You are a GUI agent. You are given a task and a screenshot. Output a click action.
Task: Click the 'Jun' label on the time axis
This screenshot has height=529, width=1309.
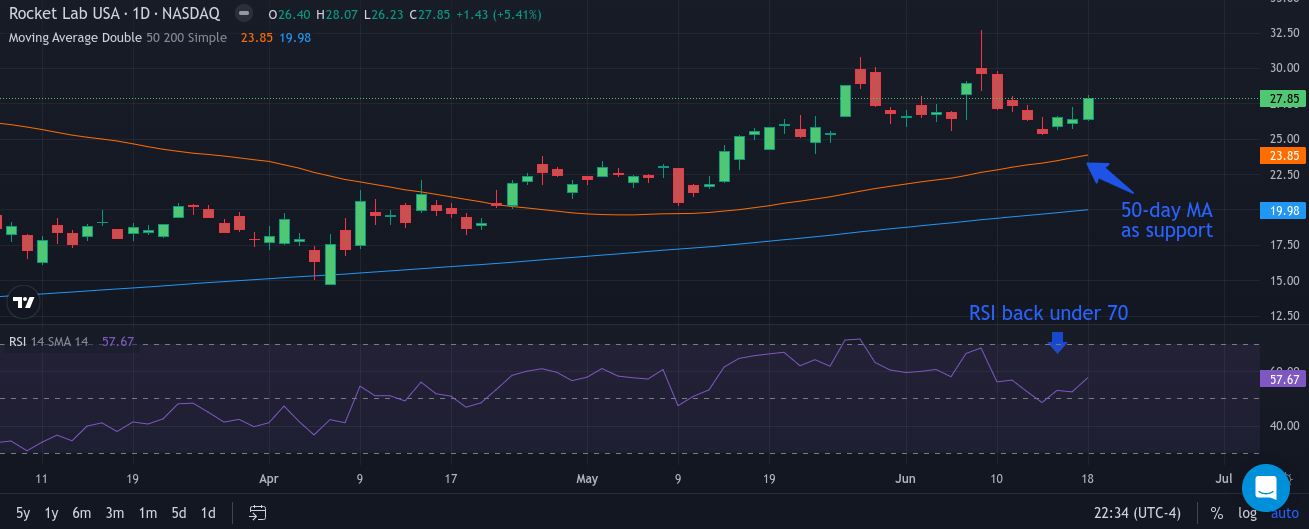pyautogui.click(x=905, y=479)
